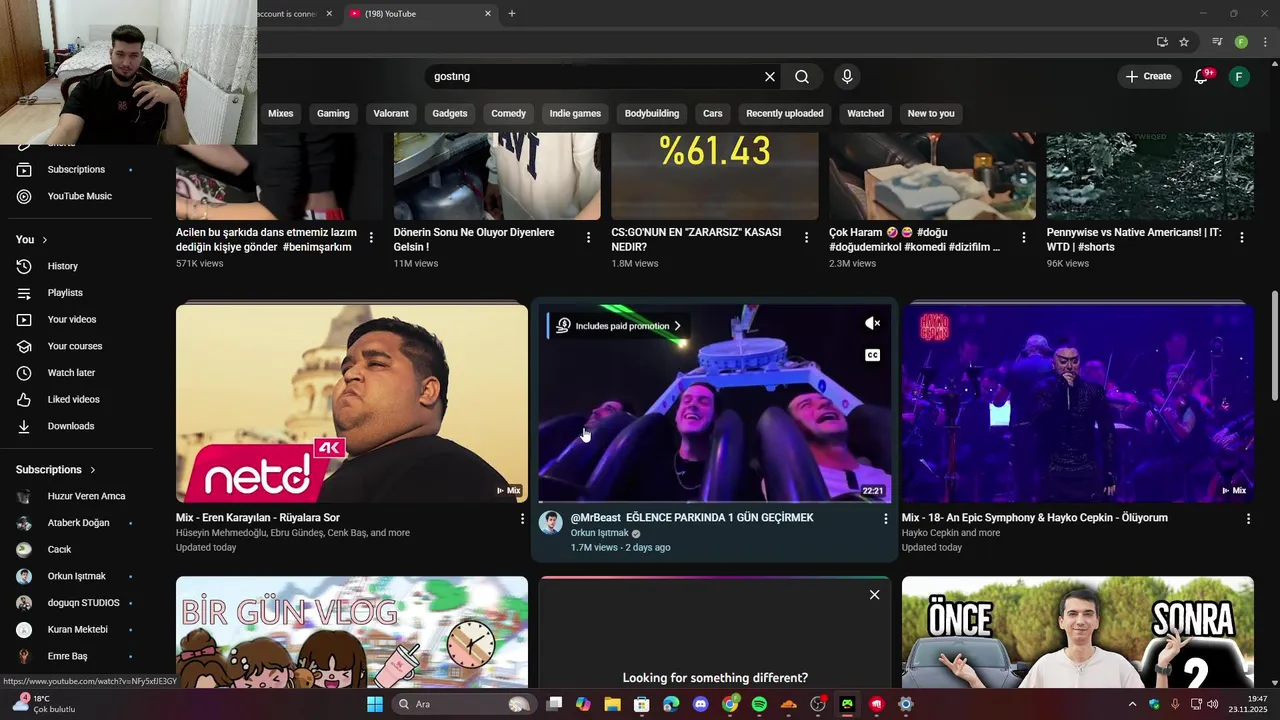The image size is (1280, 720).
Task: Bookmark this page with star icon
Action: point(1184,42)
